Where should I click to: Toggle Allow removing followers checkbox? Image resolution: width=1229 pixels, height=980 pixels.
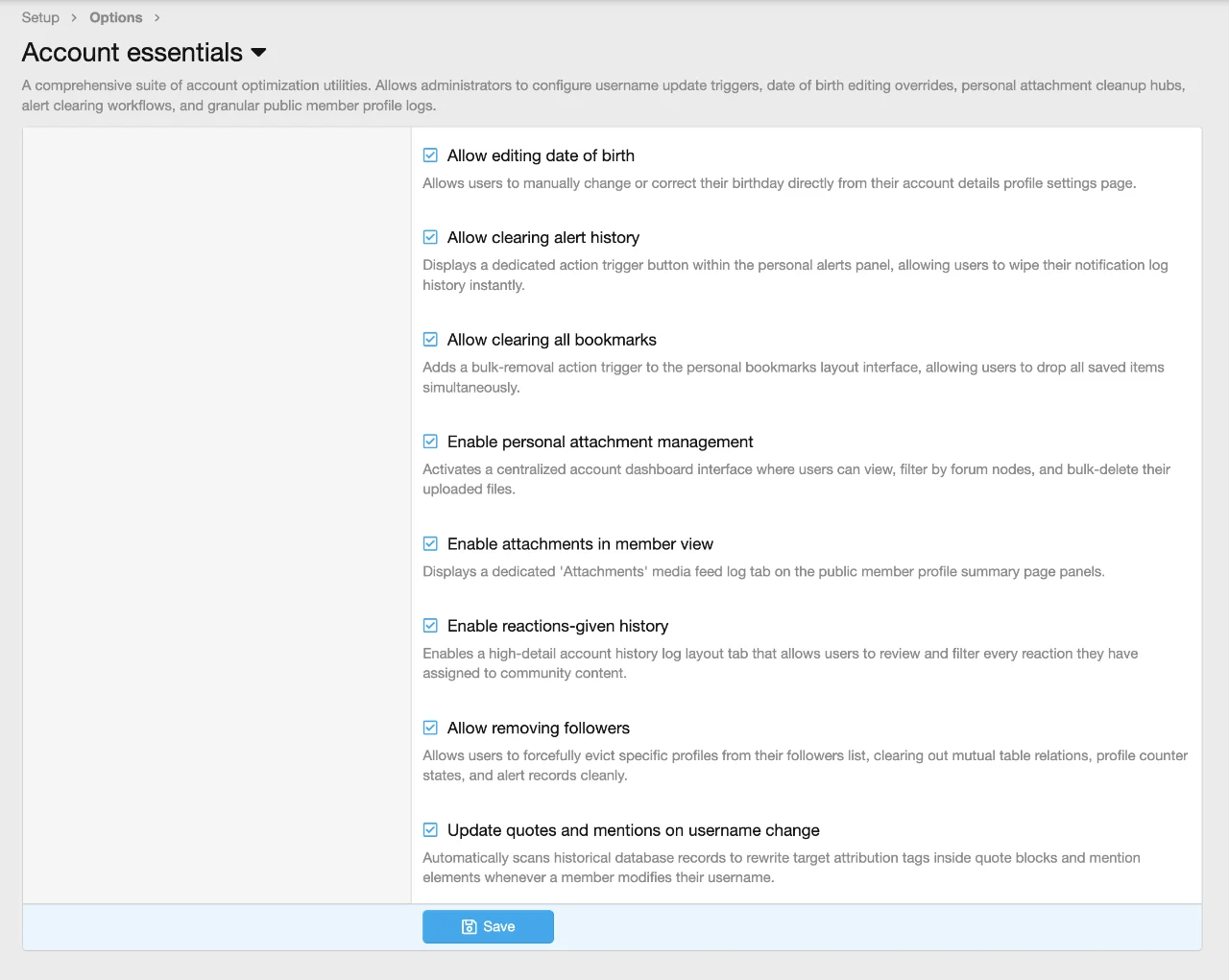(430, 728)
